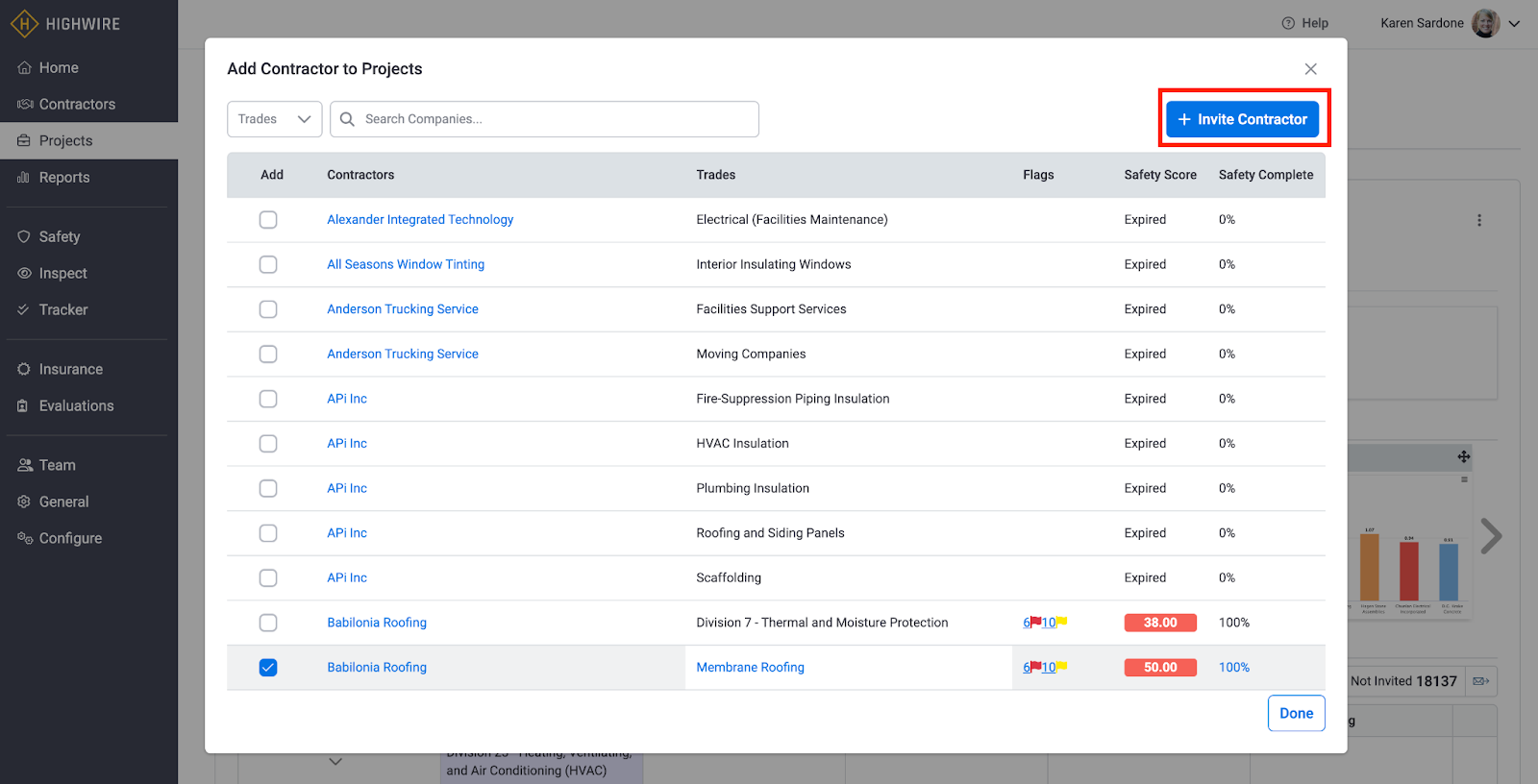
Task: Click the search magnifier icon
Action: [347, 119]
